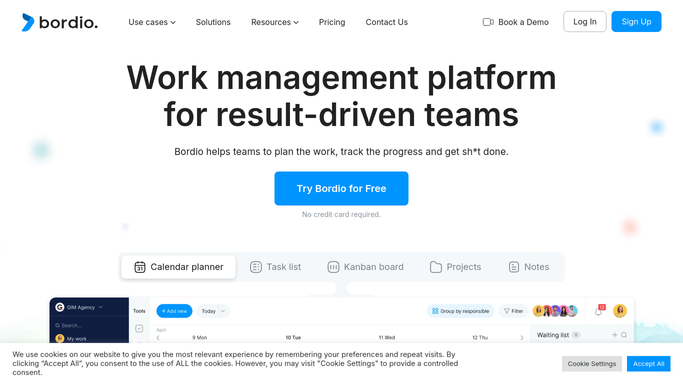Open Cookie Settings
The image size is (683, 384).
tap(592, 364)
